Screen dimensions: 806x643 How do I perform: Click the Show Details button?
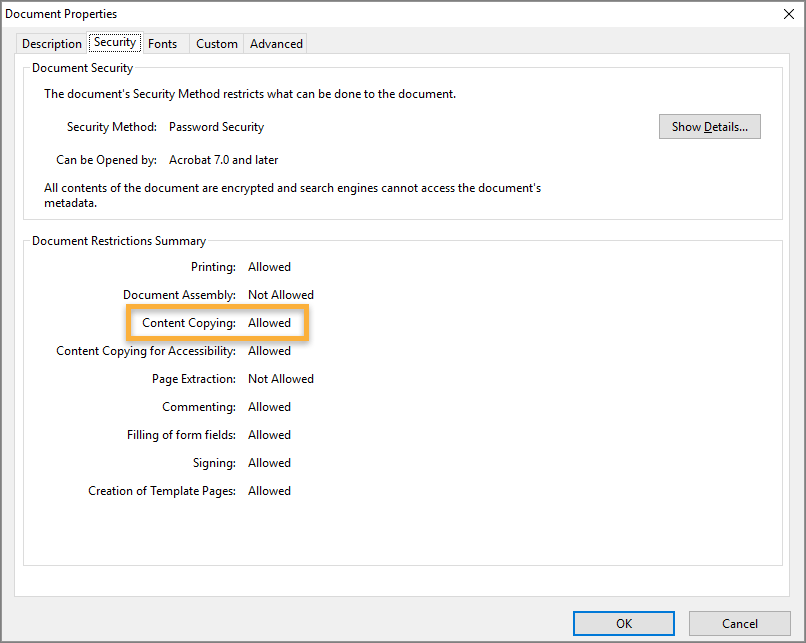[709, 126]
